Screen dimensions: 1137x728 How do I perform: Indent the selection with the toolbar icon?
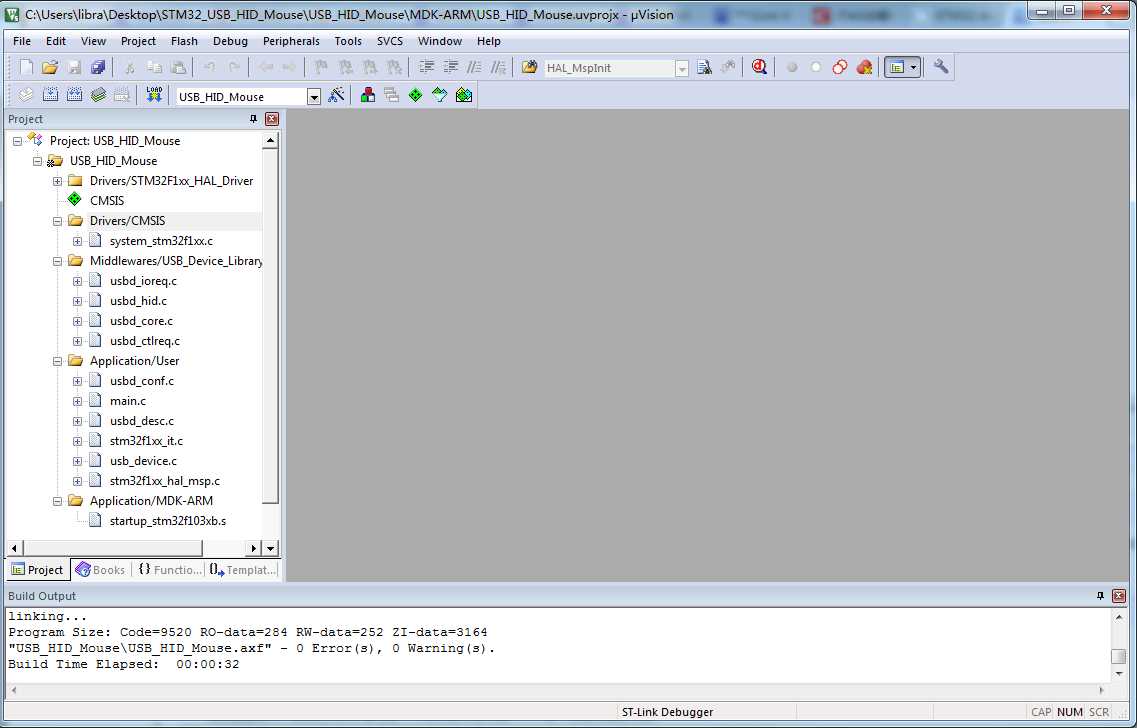coord(427,67)
